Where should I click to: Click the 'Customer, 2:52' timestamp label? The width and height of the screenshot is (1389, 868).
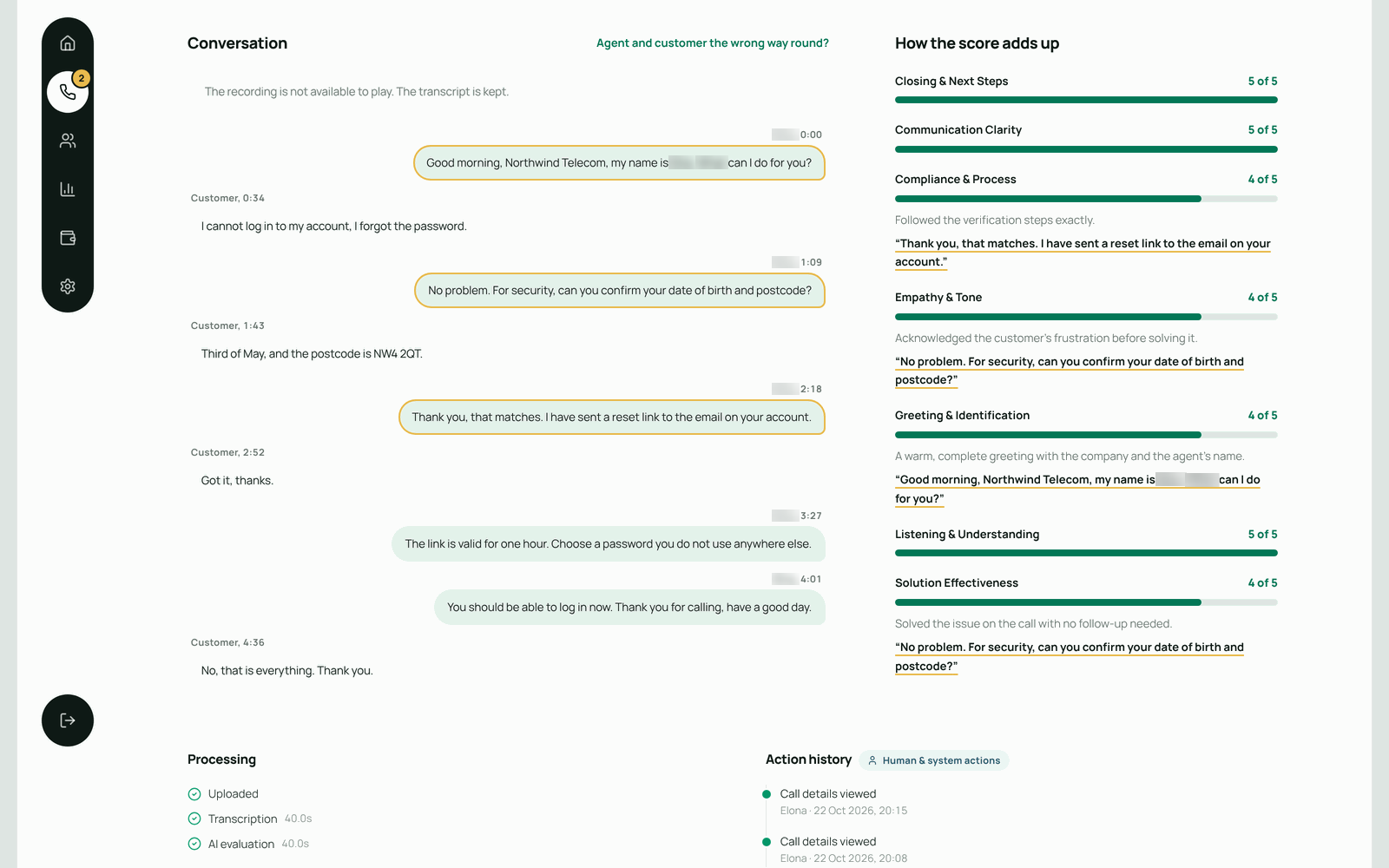point(227,453)
